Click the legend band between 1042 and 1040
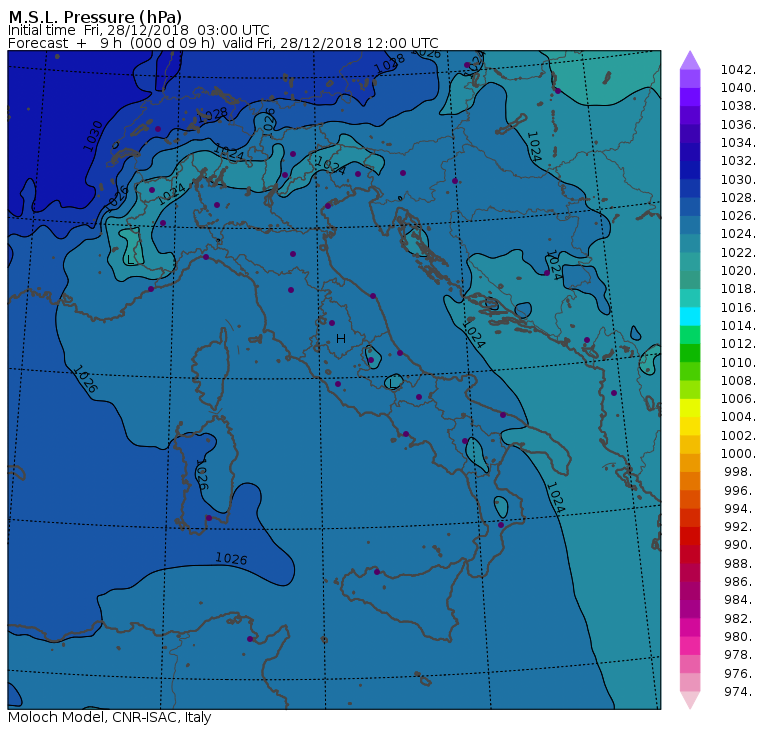Screen dimensions: 760x731 pos(690,79)
